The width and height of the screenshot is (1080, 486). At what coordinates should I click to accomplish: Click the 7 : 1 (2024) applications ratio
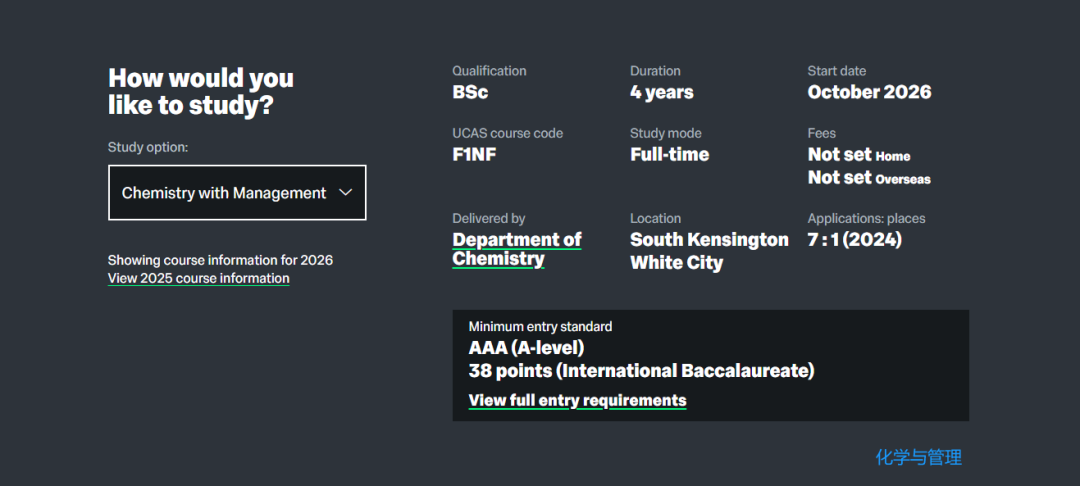tap(854, 239)
